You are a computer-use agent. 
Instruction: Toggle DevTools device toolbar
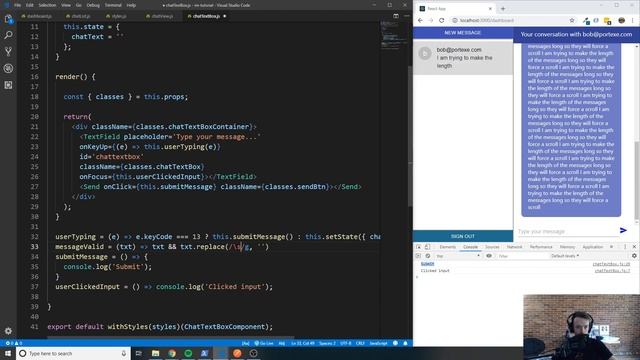[427, 247]
